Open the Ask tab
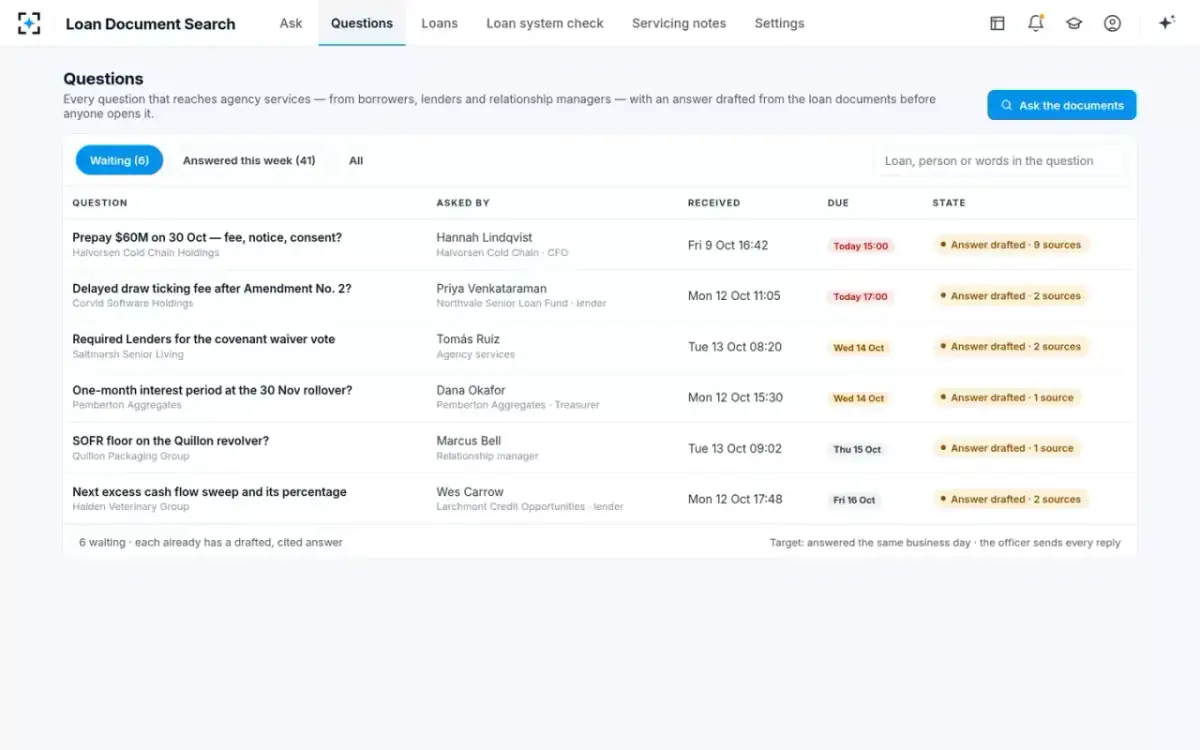The width and height of the screenshot is (1200, 750). 291,23
